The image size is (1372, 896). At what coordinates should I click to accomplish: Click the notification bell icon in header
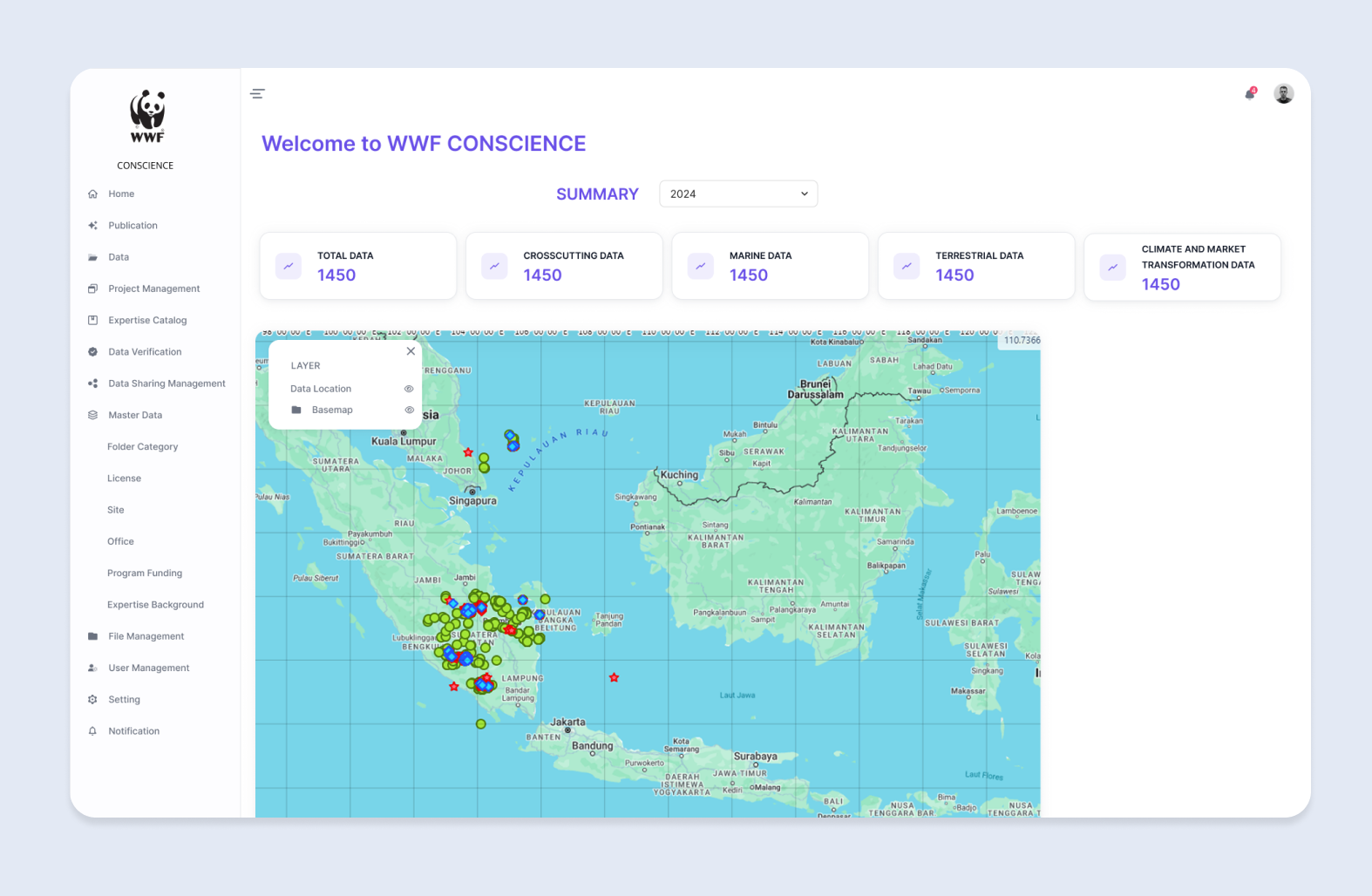click(1250, 93)
